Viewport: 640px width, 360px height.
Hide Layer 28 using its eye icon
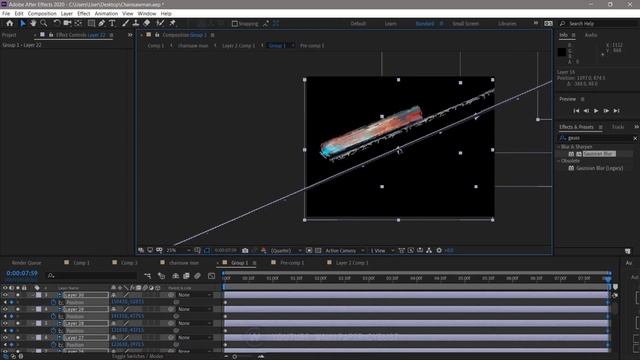click(x=5, y=323)
